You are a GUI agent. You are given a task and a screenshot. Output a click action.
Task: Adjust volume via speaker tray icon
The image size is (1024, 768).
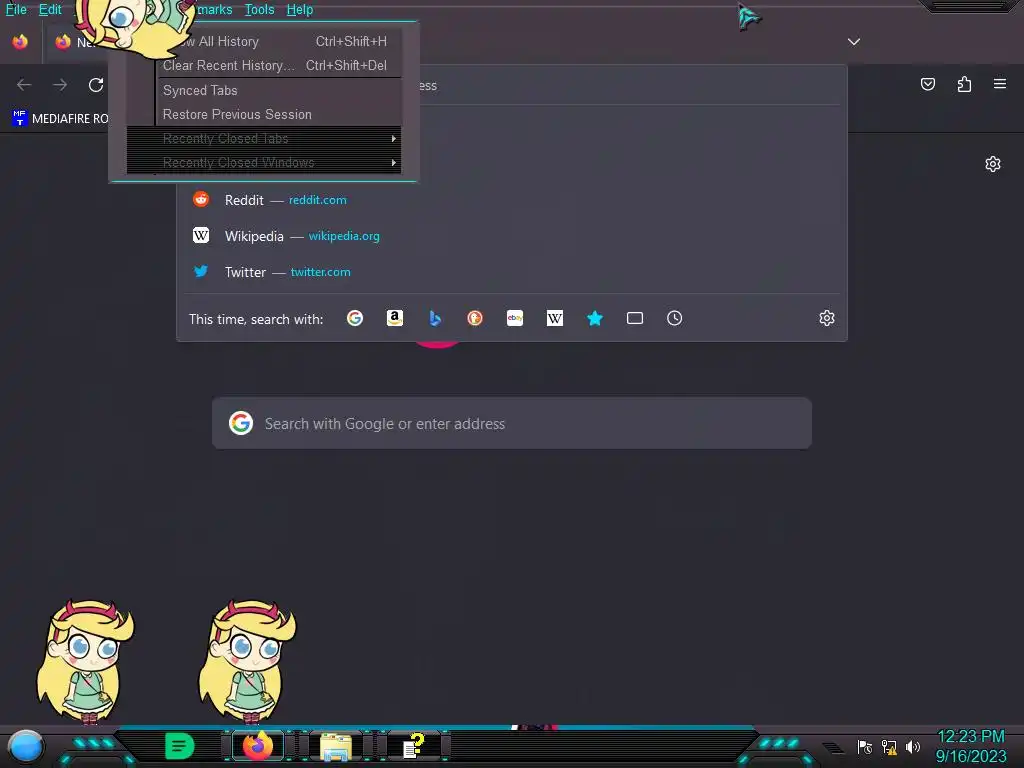[913, 746]
